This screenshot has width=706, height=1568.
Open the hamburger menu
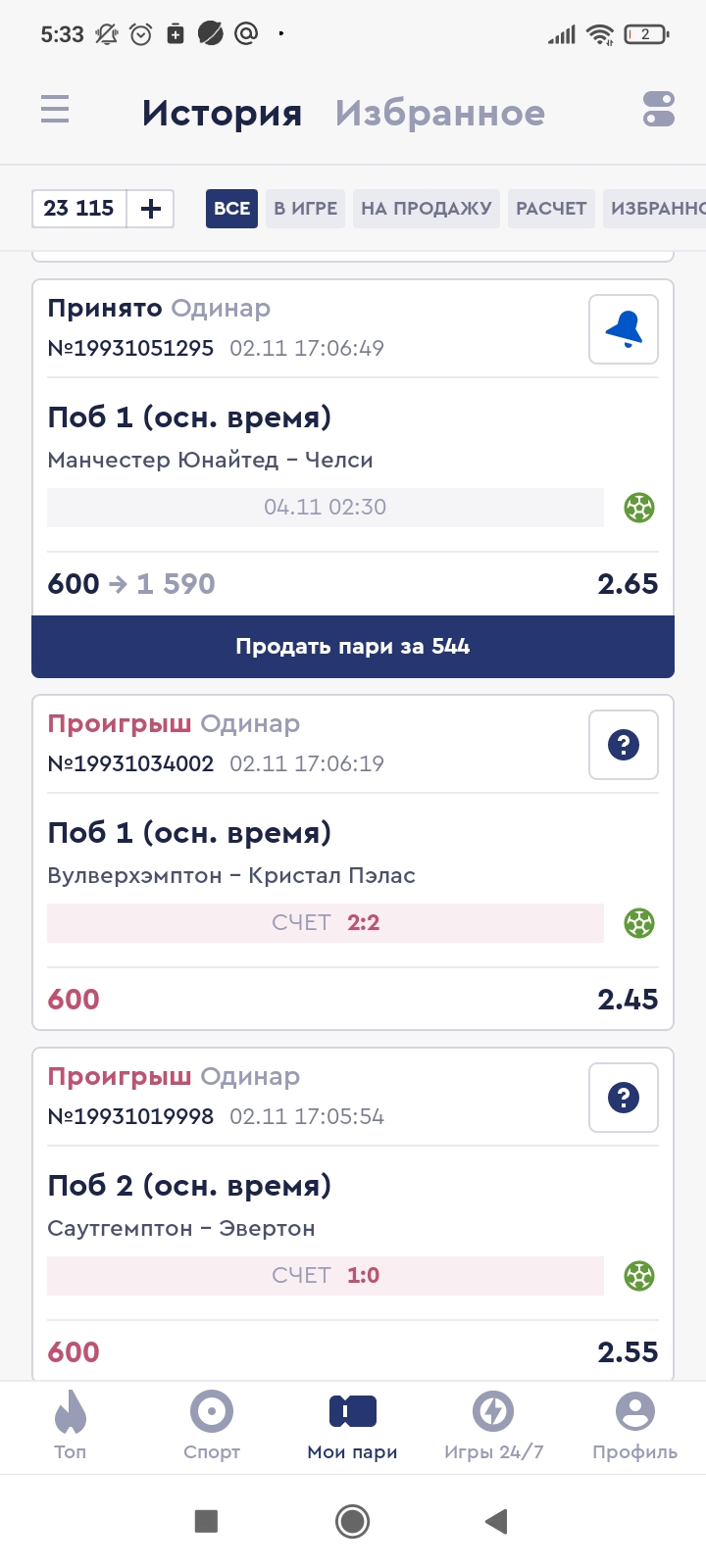[x=55, y=109]
